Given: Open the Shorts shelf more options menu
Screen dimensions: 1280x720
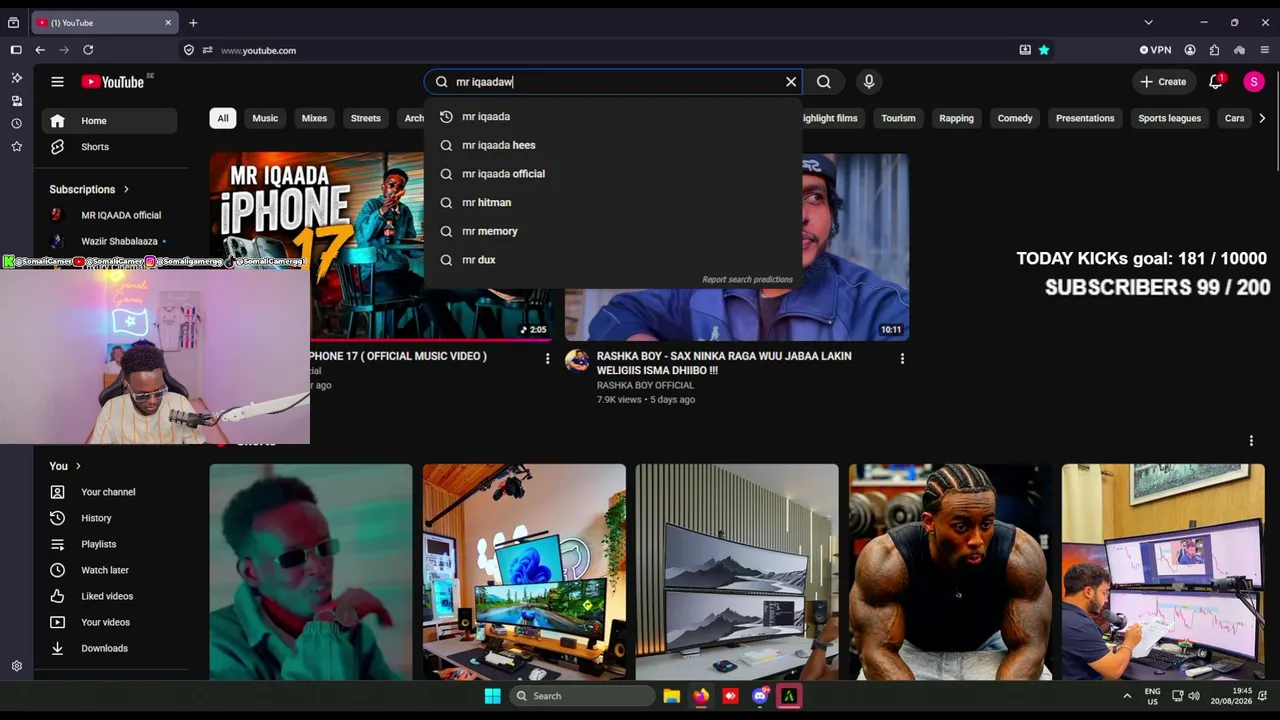Looking at the screenshot, I should [1251, 441].
